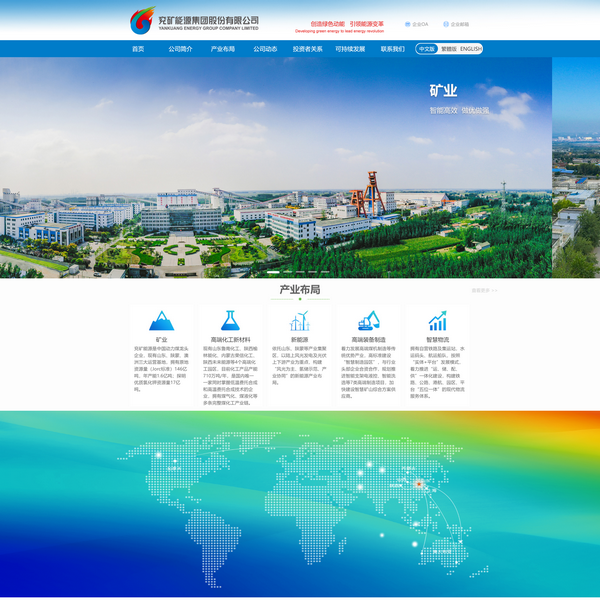Screen dimensions: 600x600
Task: Switch language to 繁體版
Action: [449, 48]
